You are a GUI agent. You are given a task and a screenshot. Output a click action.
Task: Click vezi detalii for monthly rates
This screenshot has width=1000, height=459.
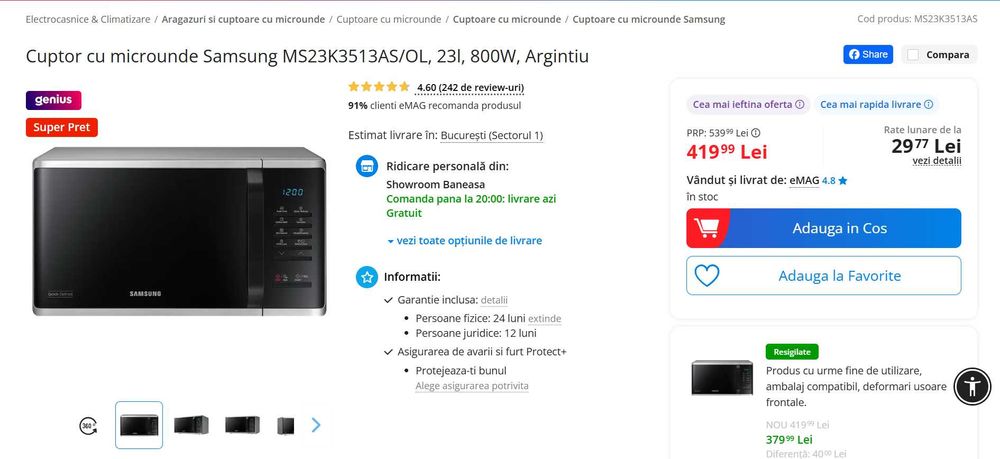pyautogui.click(x=936, y=161)
